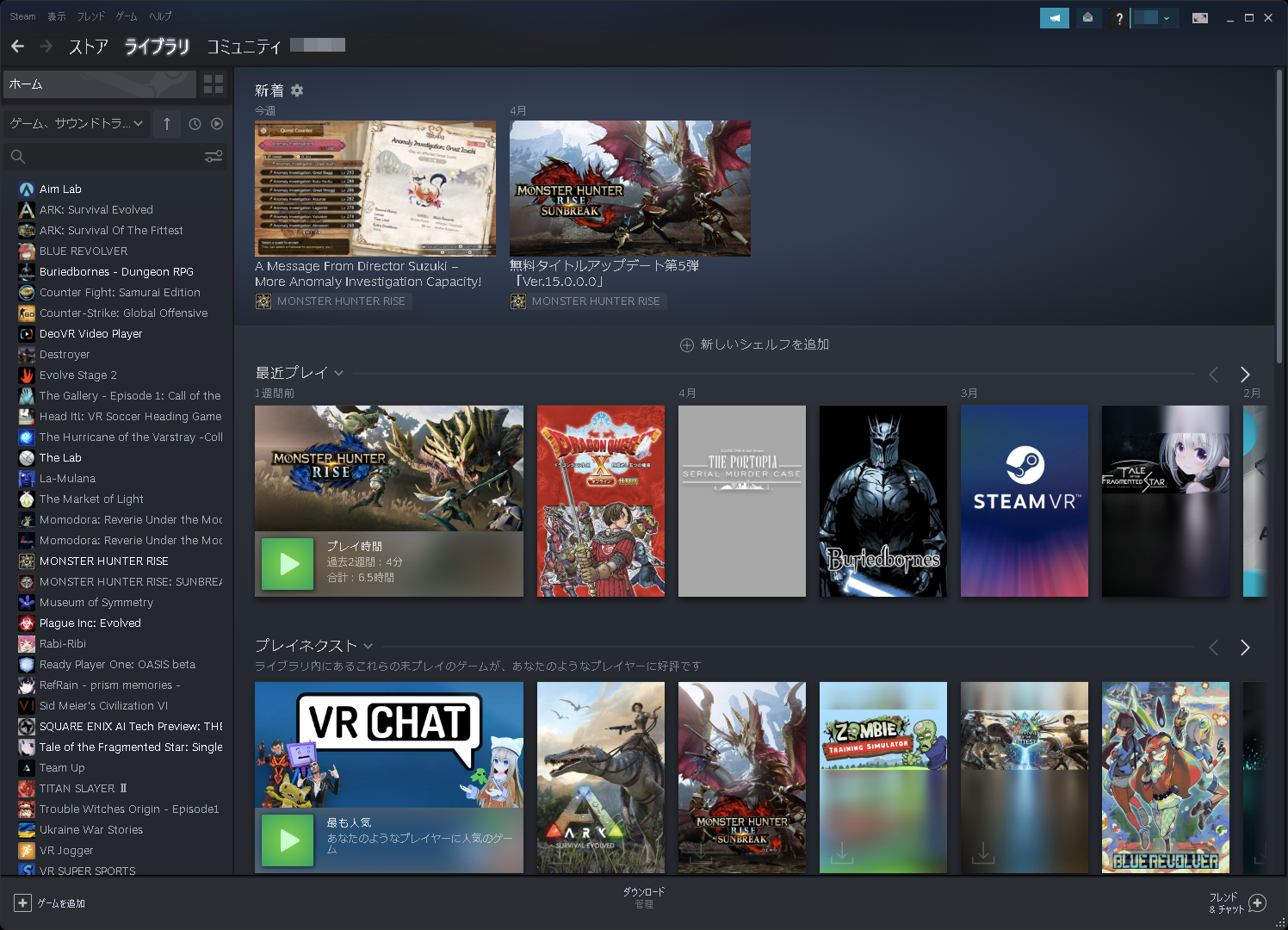Toggle ascending sort order arrow in sidebar

pos(166,124)
